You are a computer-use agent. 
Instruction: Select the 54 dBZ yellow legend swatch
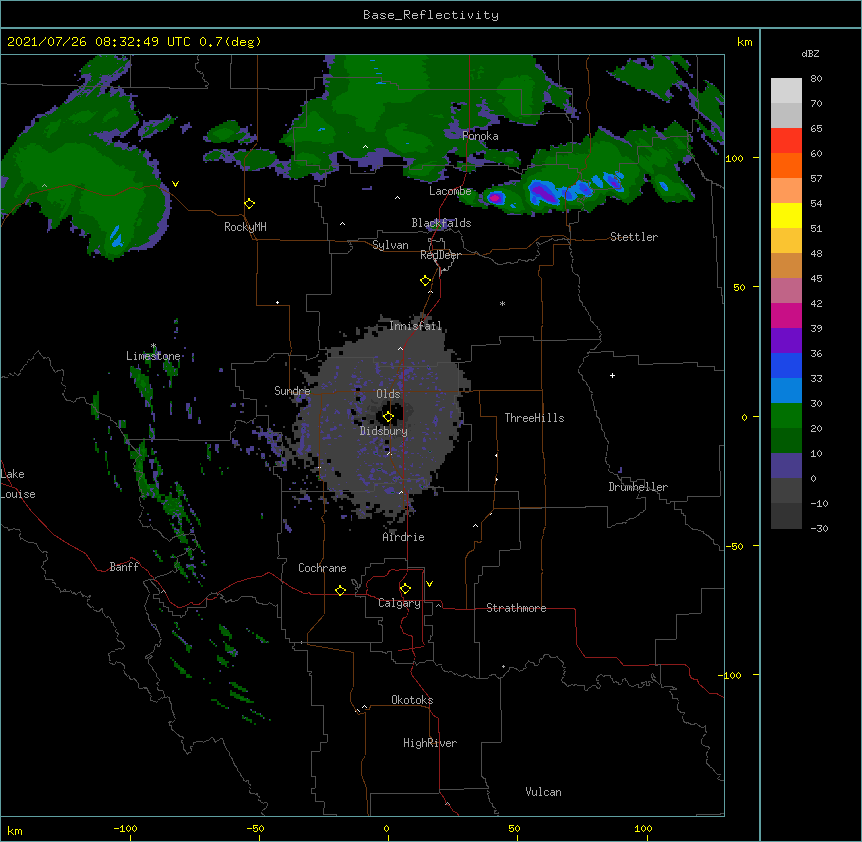pos(786,215)
